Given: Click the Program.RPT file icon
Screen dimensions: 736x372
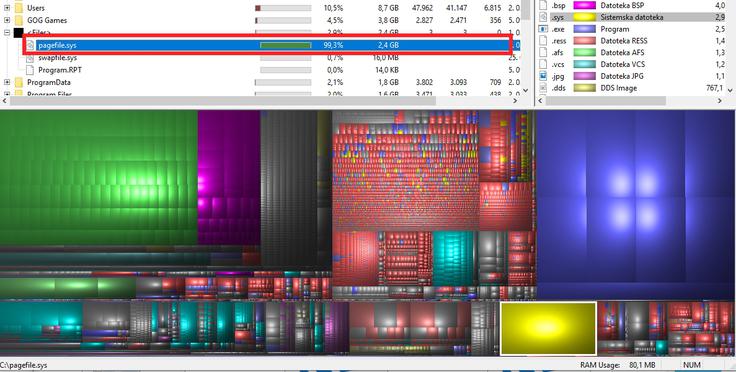Looking at the screenshot, I should tap(30, 70).
